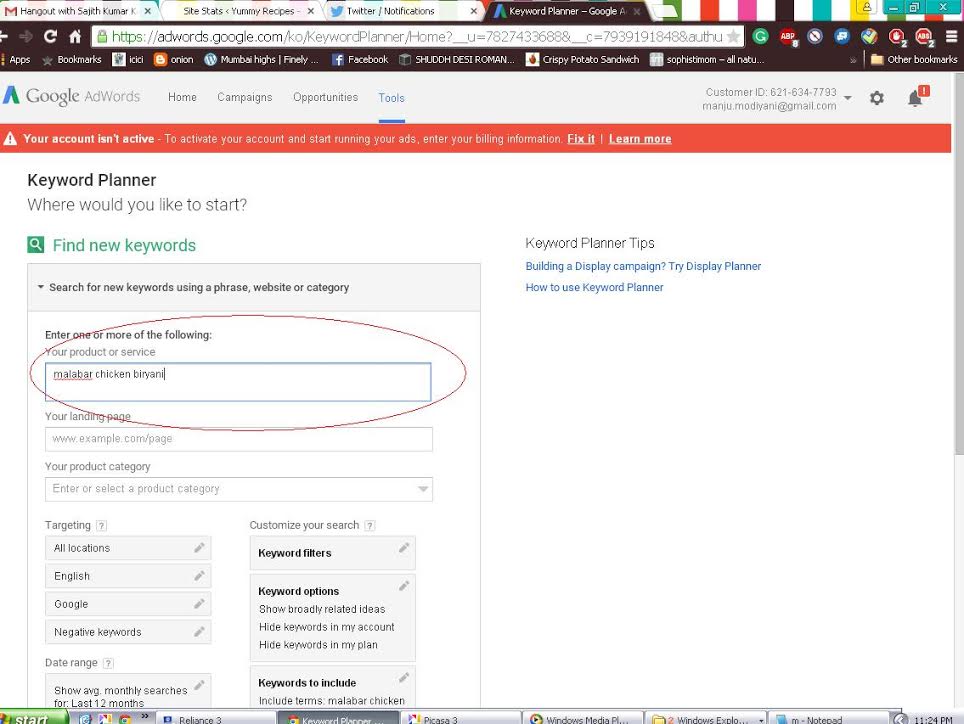964x724 pixels.
Task: Open the notifications bell icon
Action: [915, 98]
